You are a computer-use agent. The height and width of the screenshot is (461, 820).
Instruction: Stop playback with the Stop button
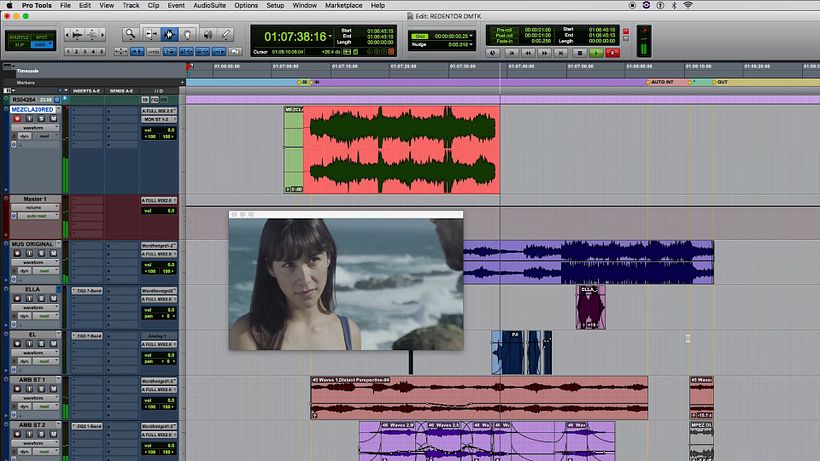[x=579, y=53]
